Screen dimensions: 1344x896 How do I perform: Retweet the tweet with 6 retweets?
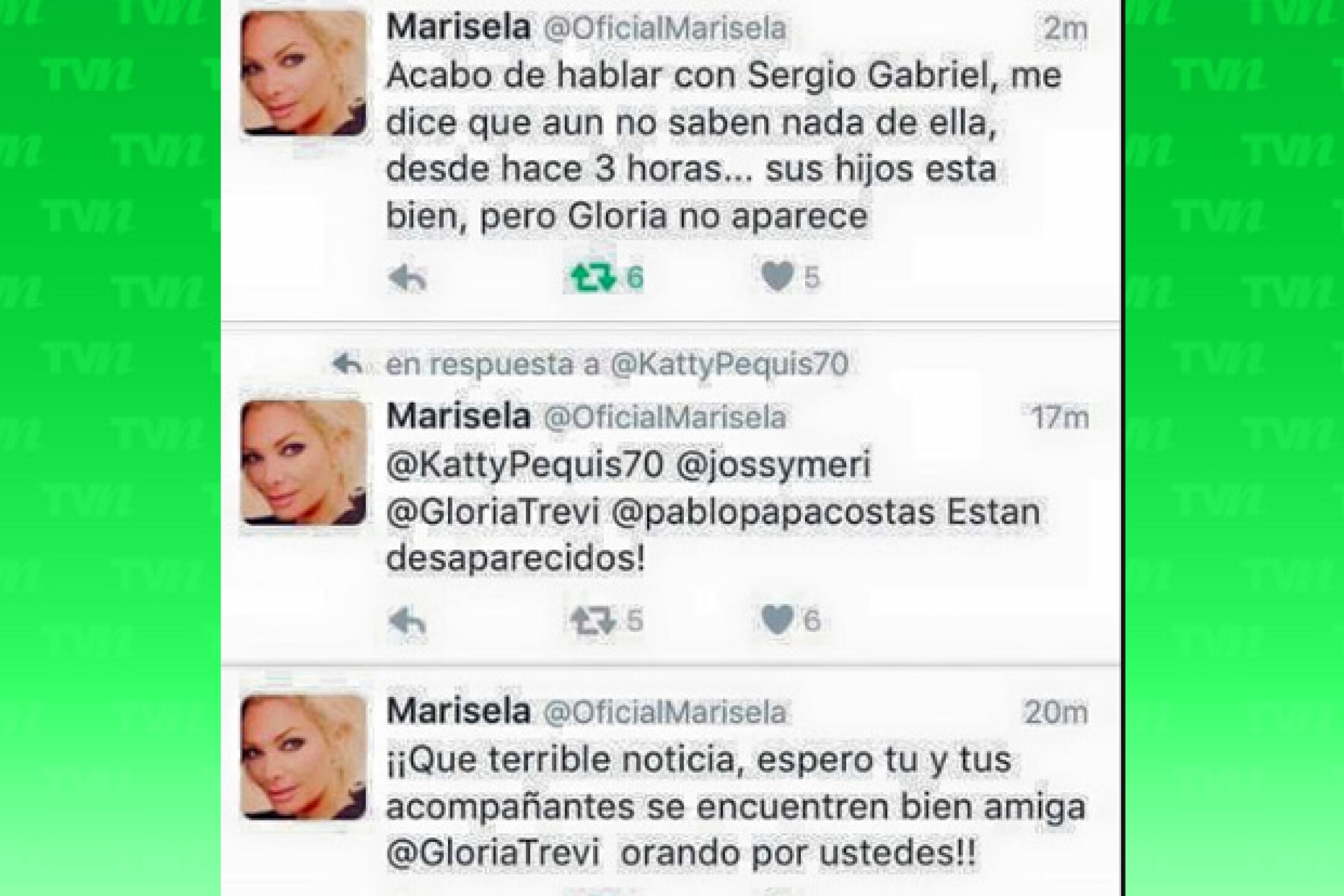pos(593,278)
